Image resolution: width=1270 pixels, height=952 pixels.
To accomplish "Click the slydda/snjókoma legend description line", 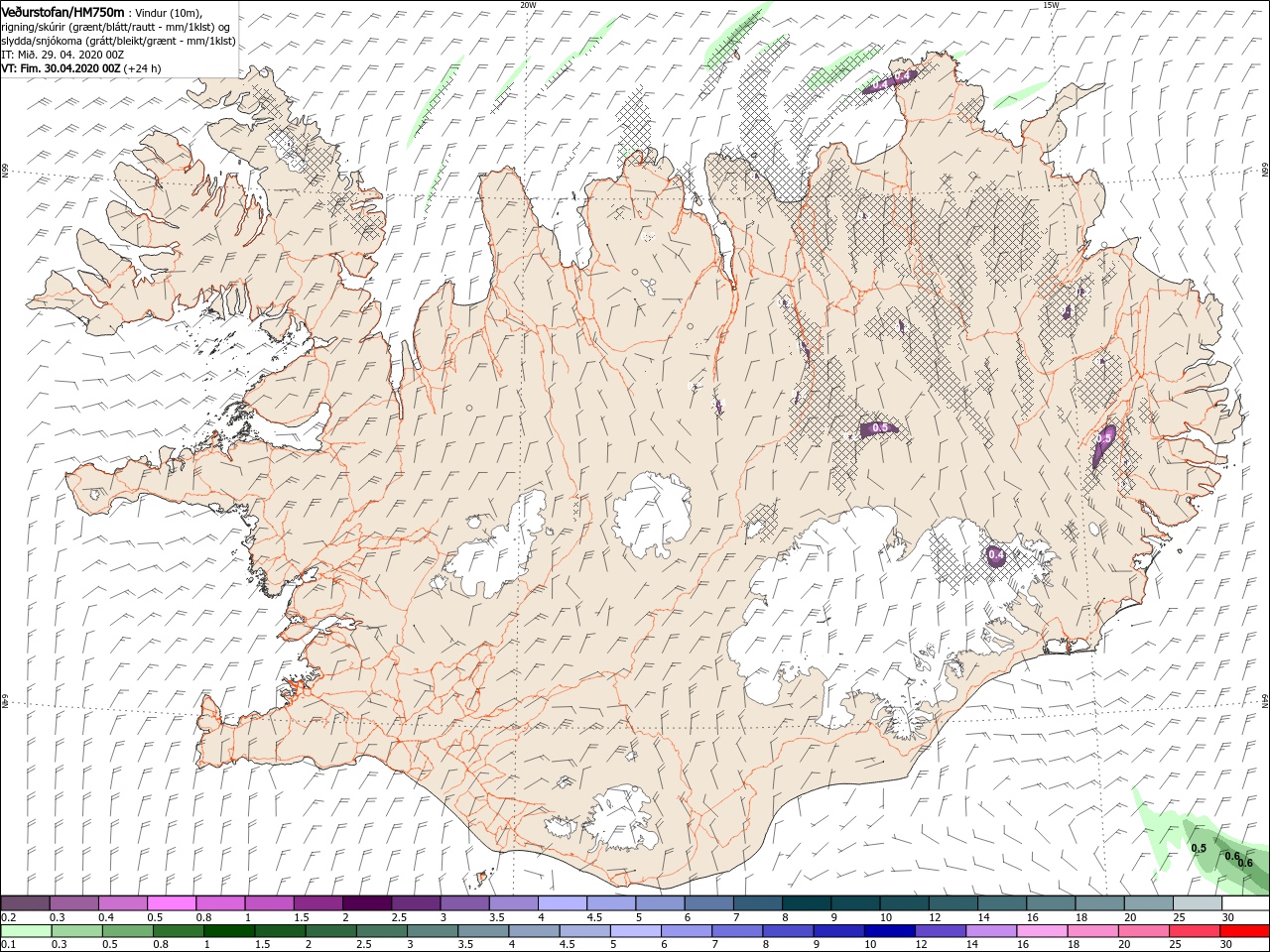I will pyautogui.click(x=117, y=41).
